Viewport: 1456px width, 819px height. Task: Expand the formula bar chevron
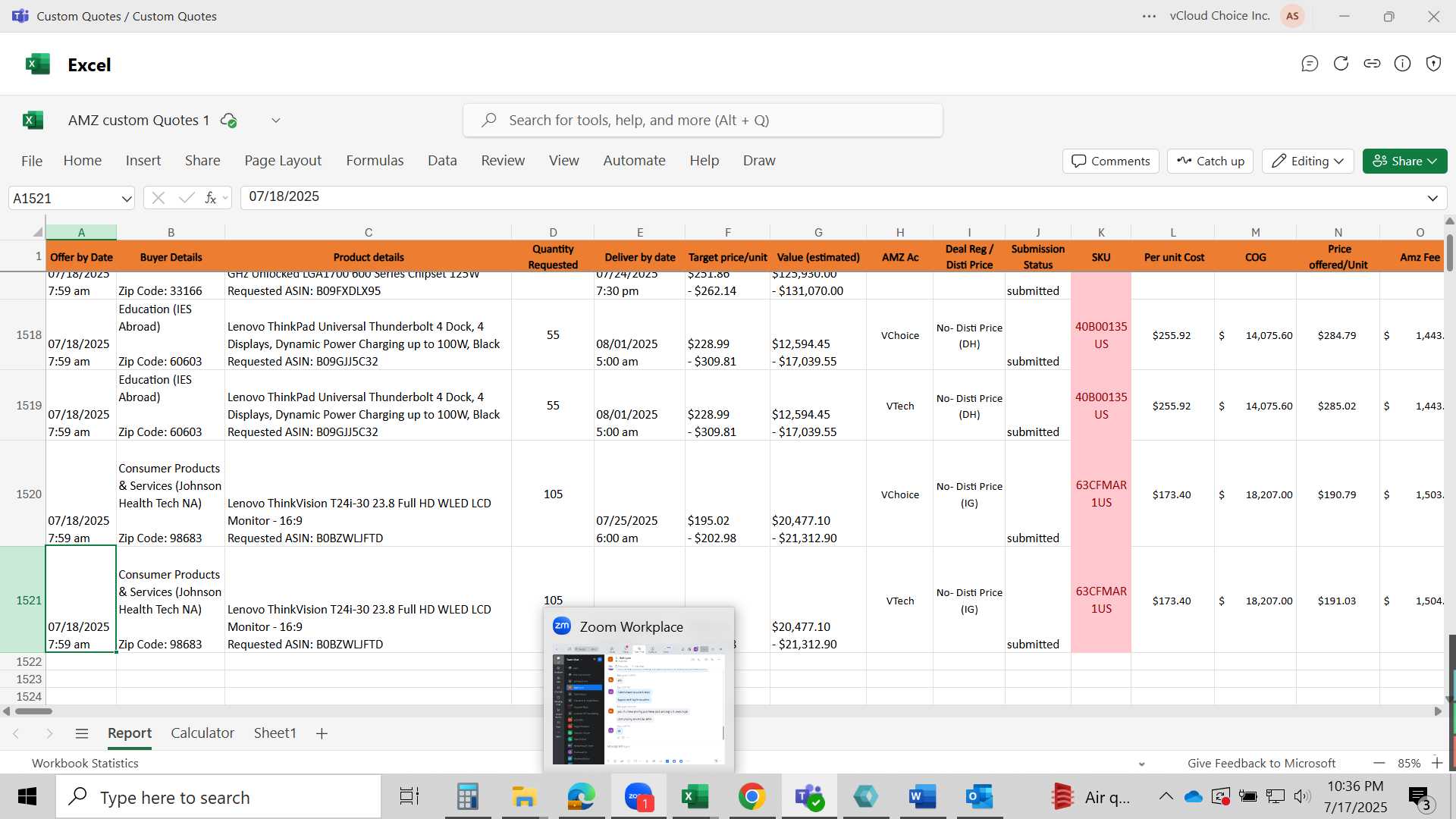click(1432, 198)
